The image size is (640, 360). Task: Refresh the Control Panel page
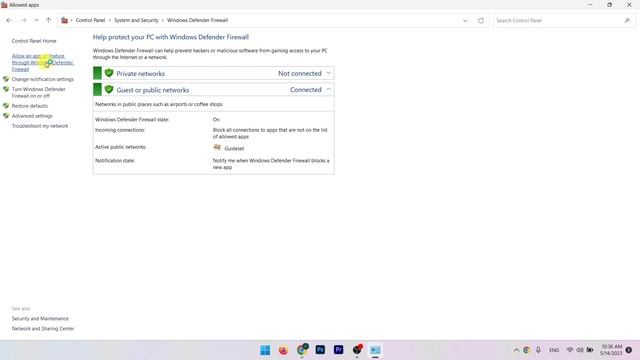(x=481, y=20)
